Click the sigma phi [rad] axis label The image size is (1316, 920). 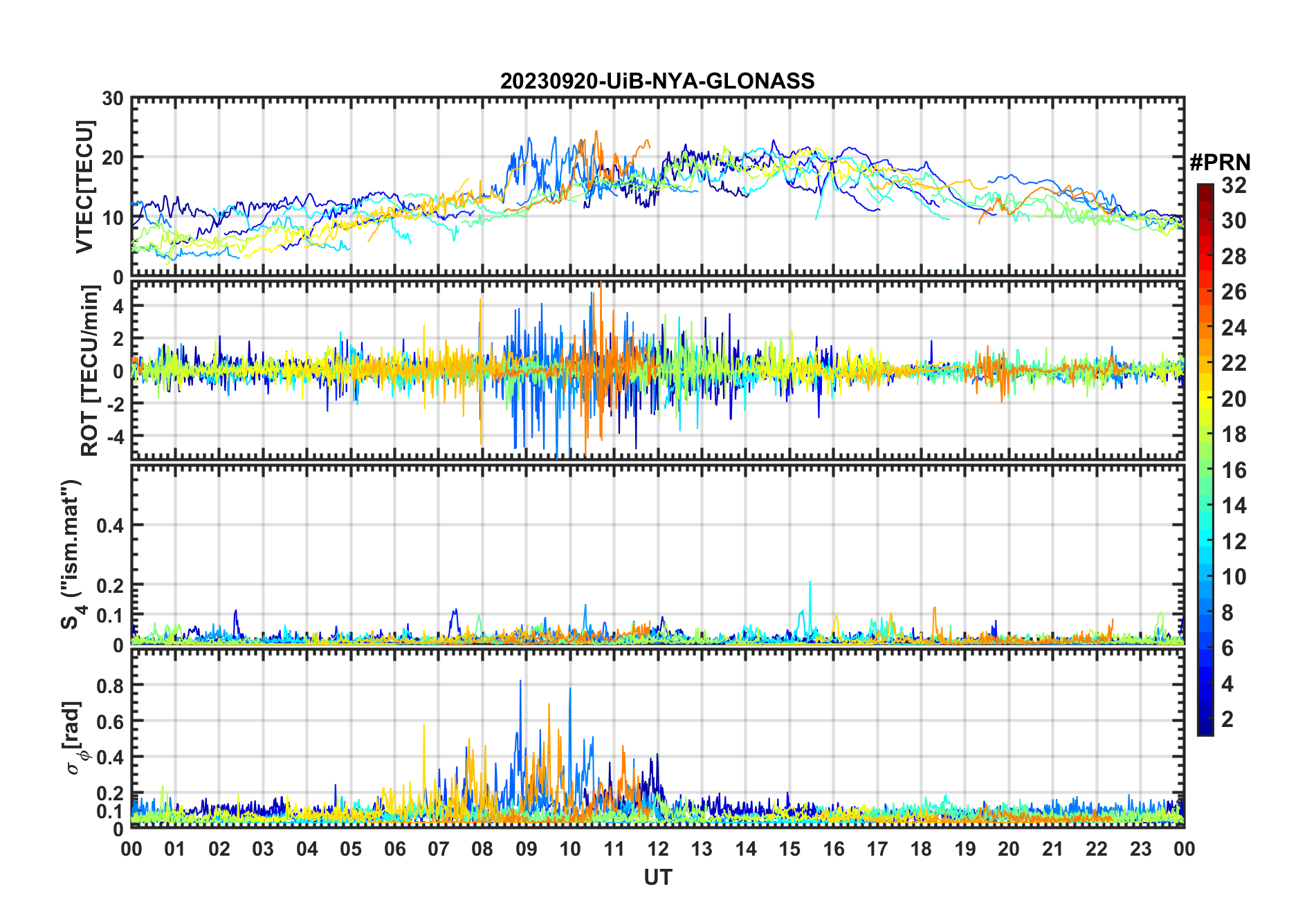coord(75,737)
